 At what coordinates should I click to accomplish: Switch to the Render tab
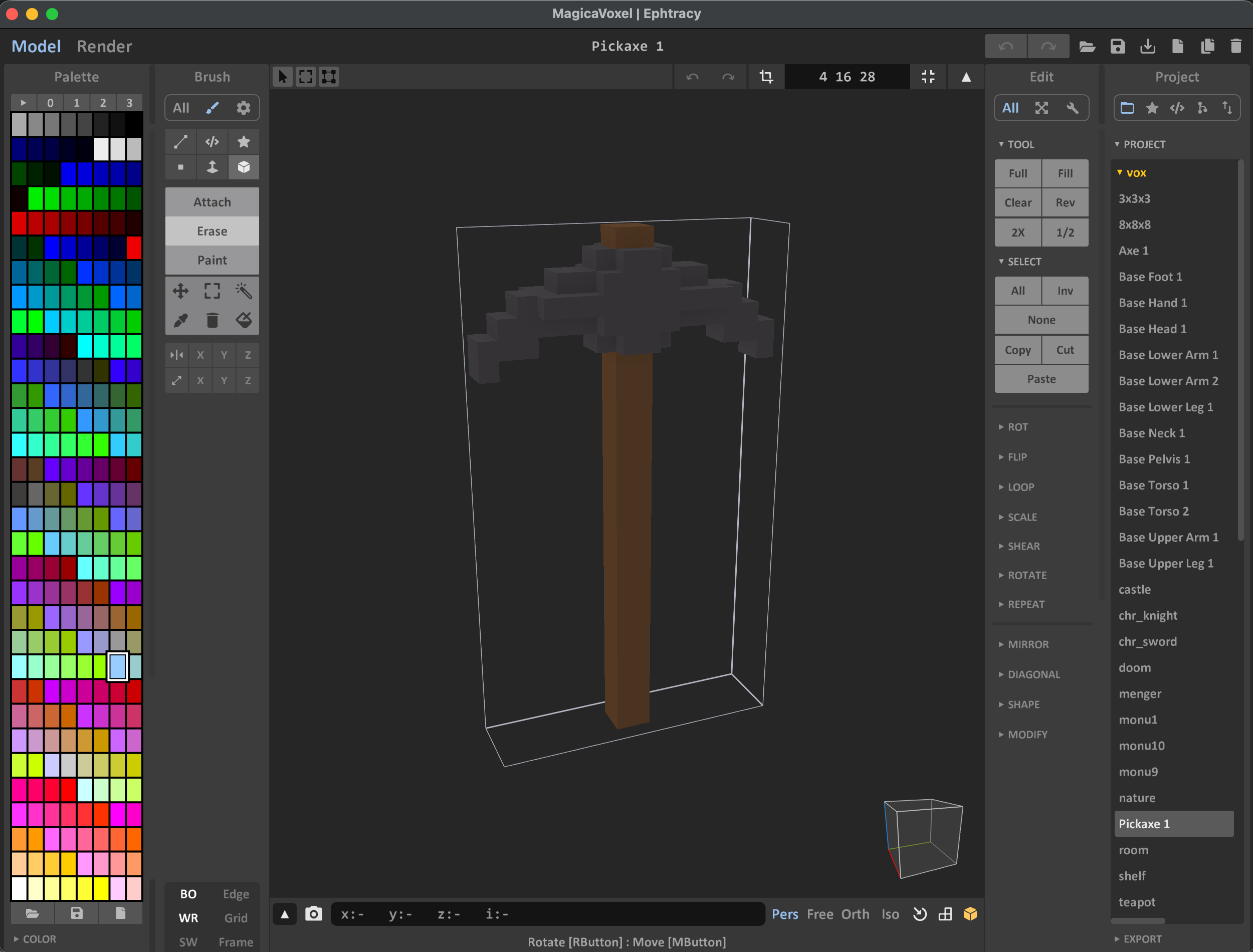click(104, 47)
